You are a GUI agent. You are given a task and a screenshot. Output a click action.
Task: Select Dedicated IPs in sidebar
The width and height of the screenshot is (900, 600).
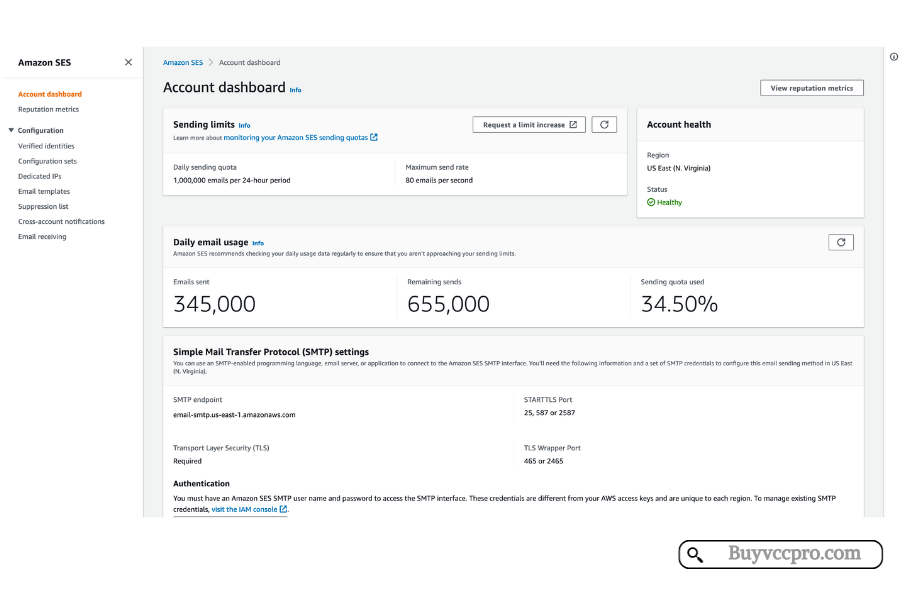point(40,176)
